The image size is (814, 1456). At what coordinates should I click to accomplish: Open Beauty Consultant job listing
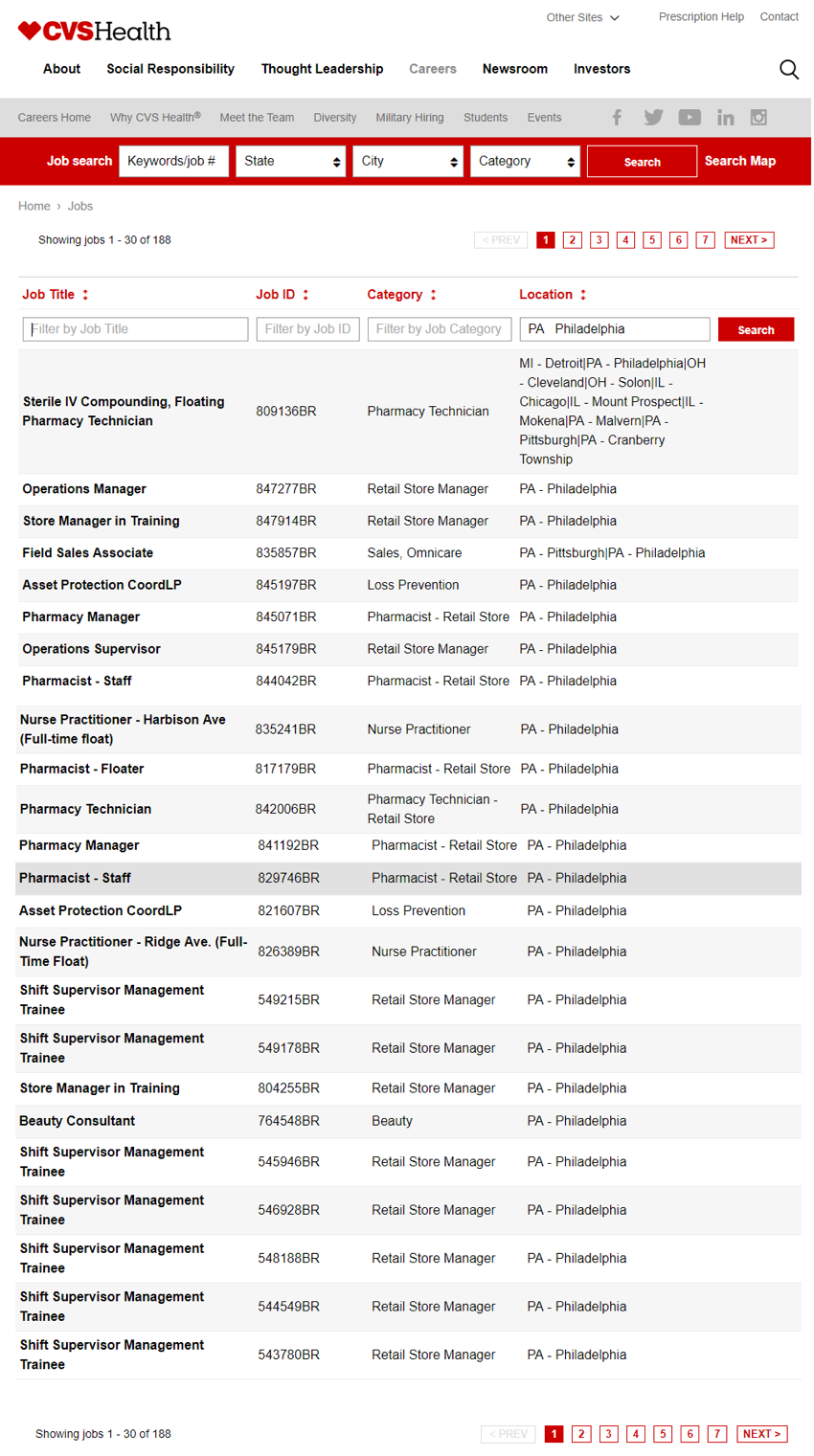(77, 1121)
